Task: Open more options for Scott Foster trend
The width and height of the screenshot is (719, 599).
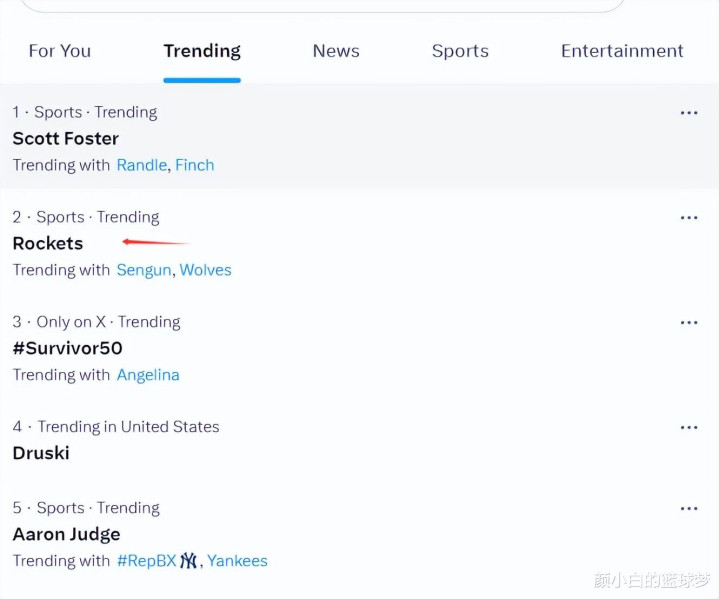Action: (x=688, y=113)
